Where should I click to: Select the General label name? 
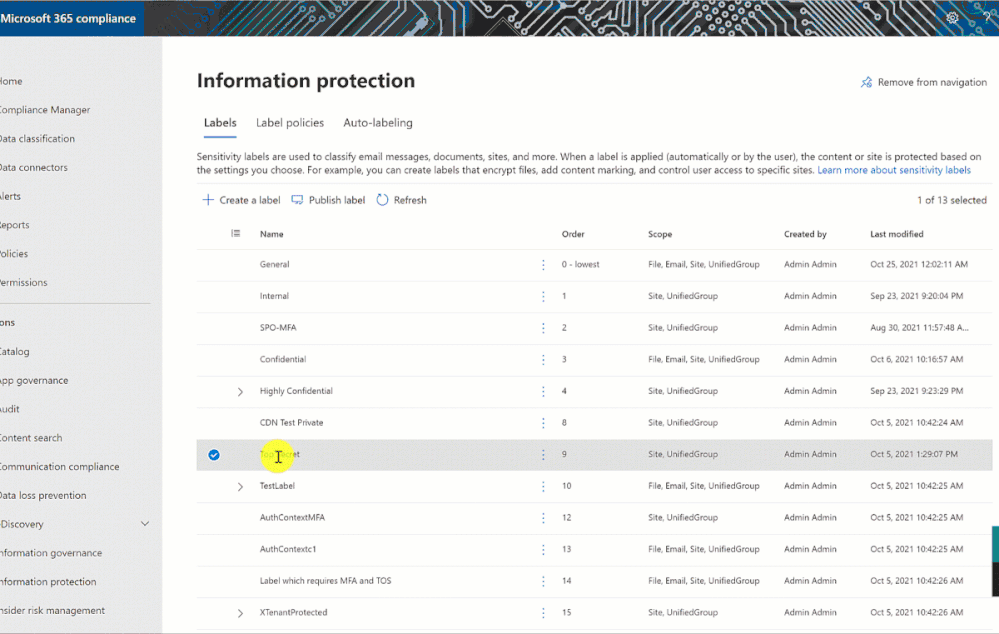tap(275, 264)
